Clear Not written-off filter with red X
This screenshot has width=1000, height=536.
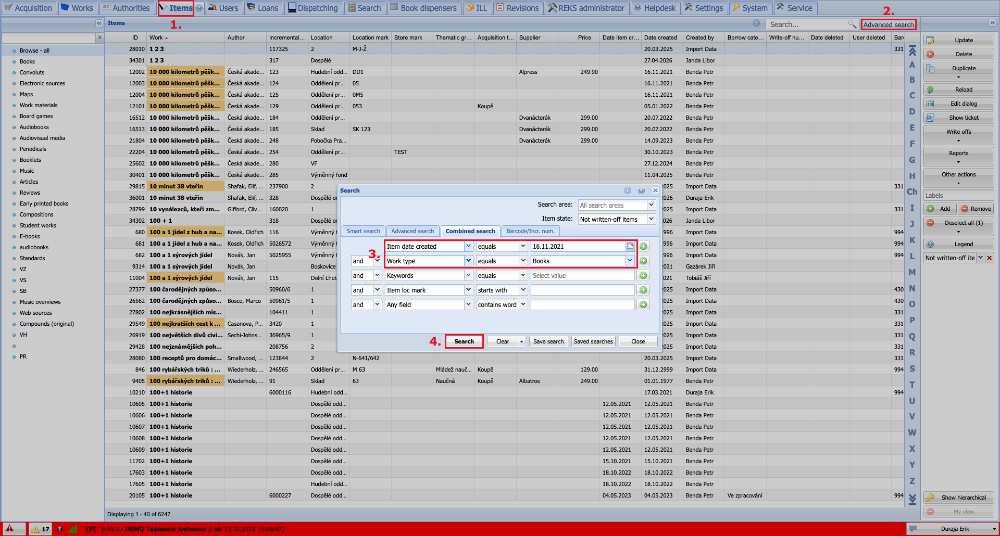pyautogui.click(x=990, y=257)
